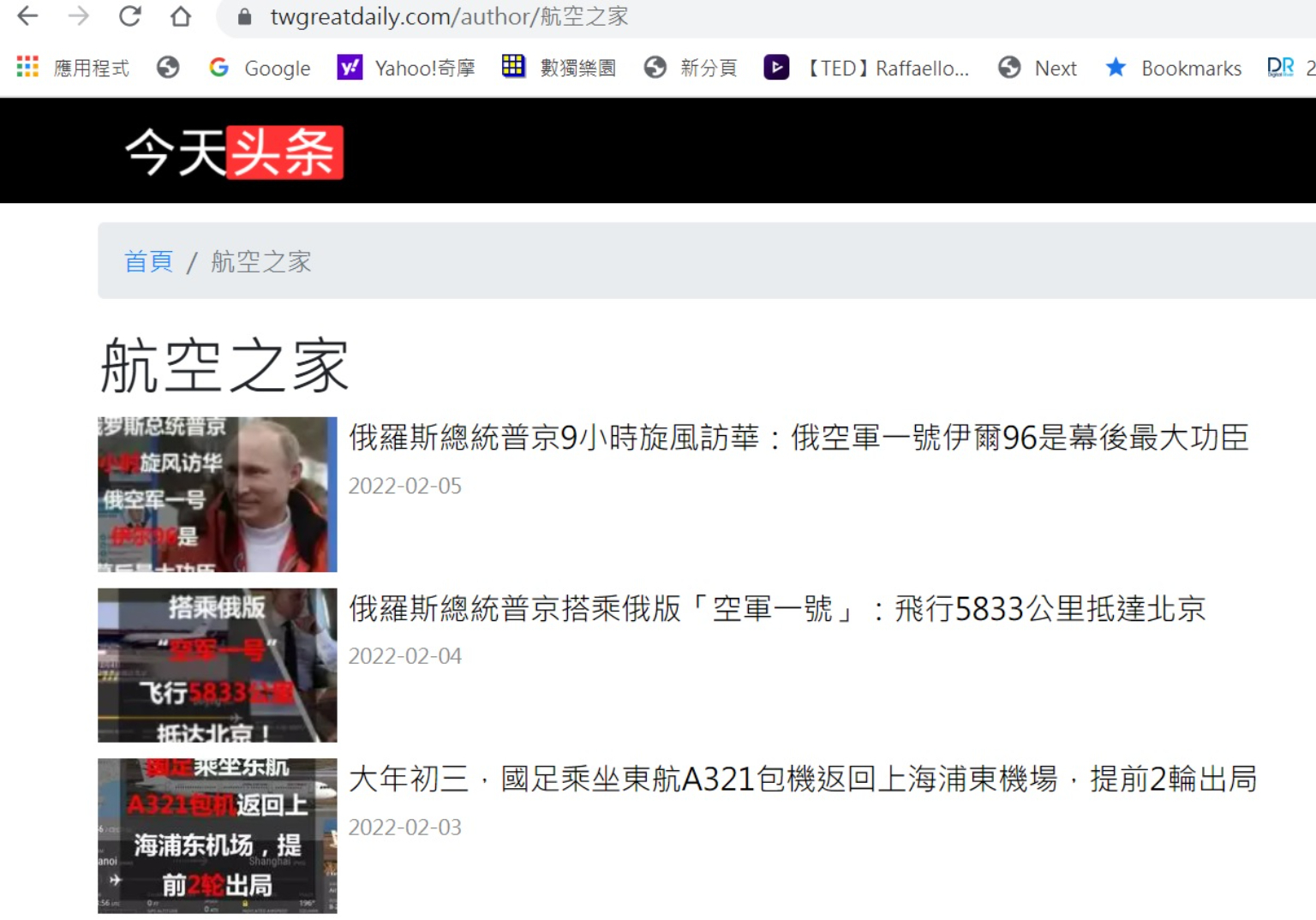Open article about Putin's 9-hour China visit
Image resolution: width=1316 pixels, height=920 pixels.
coord(798,438)
